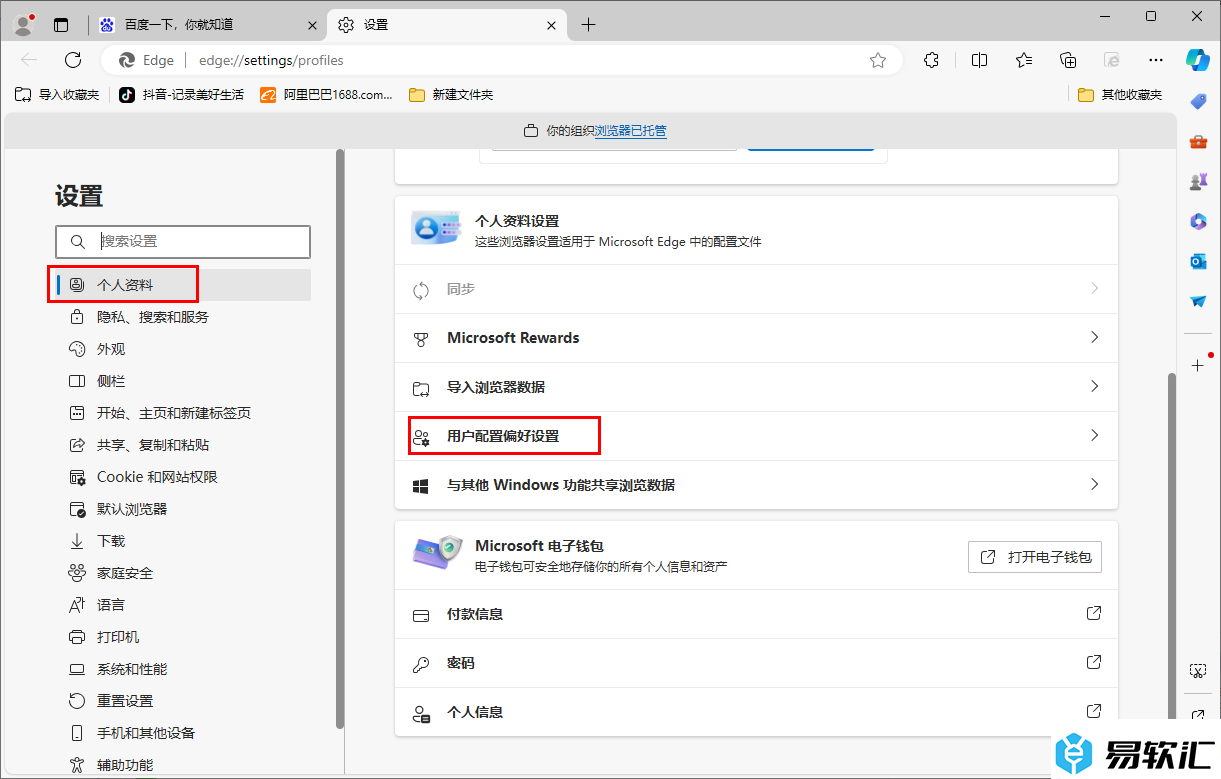
Task: Click the 密码 key icon
Action: tap(421, 664)
